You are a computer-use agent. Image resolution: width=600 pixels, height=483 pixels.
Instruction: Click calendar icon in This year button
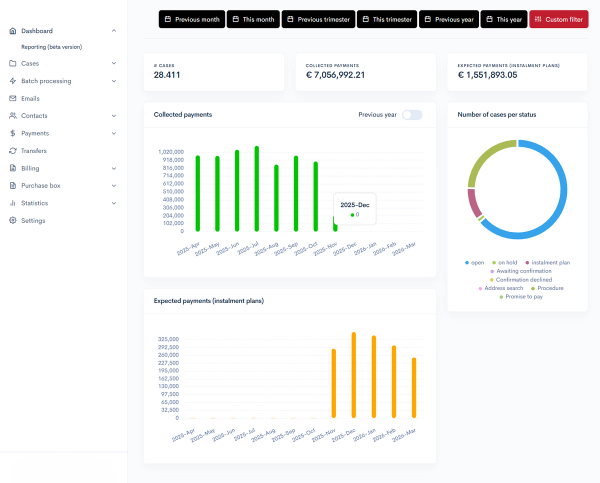[489, 19]
